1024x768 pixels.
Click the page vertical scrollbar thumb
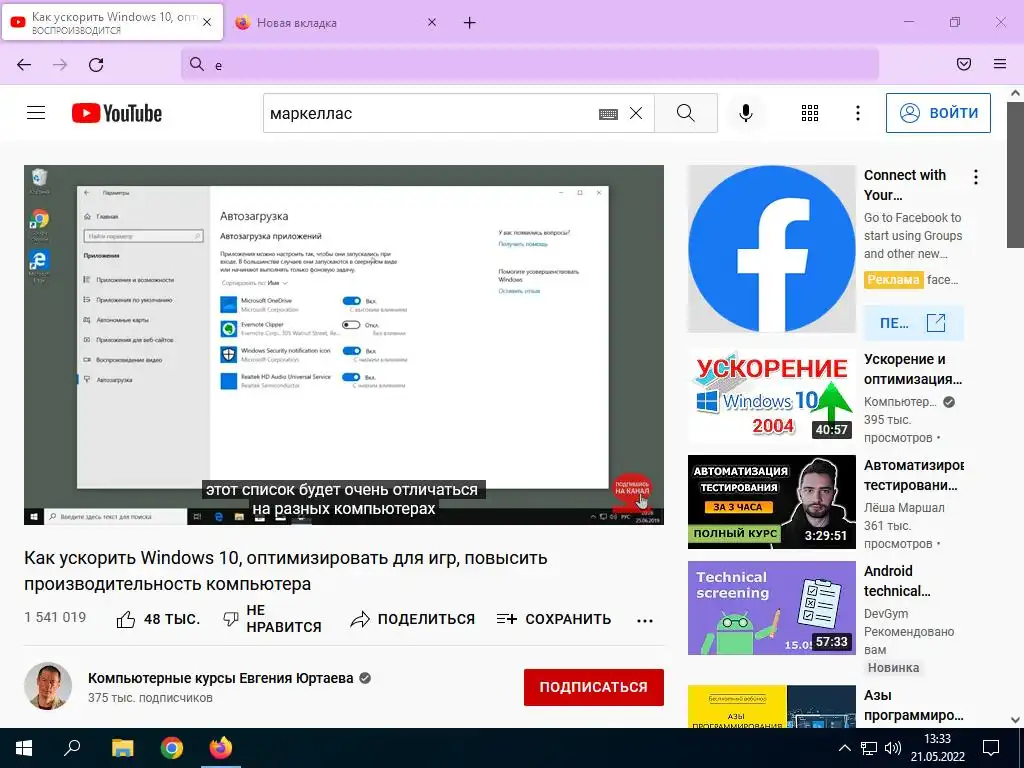[x=1015, y=175]
